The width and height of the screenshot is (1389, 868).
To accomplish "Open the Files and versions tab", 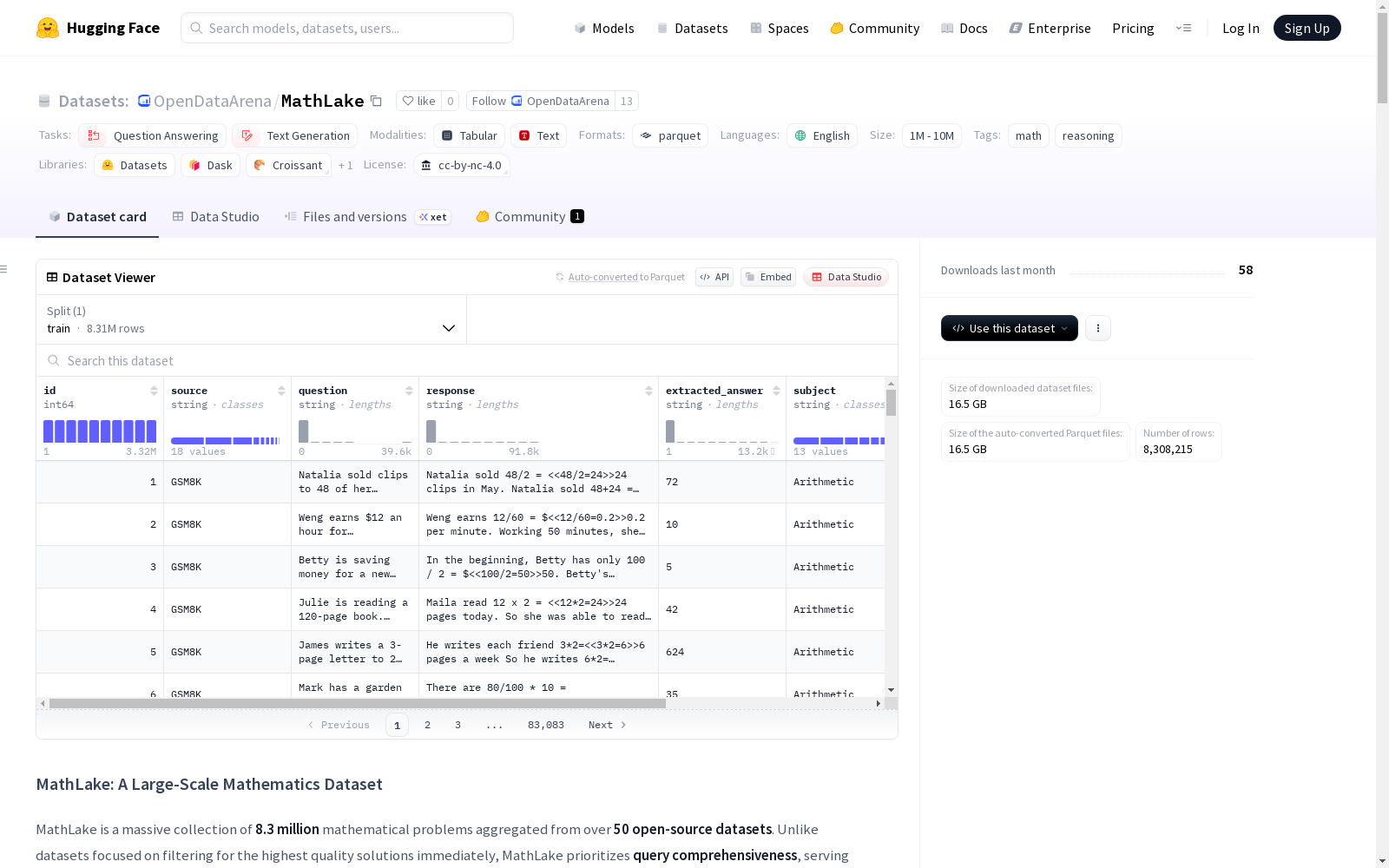I will (x=367, y=217).
